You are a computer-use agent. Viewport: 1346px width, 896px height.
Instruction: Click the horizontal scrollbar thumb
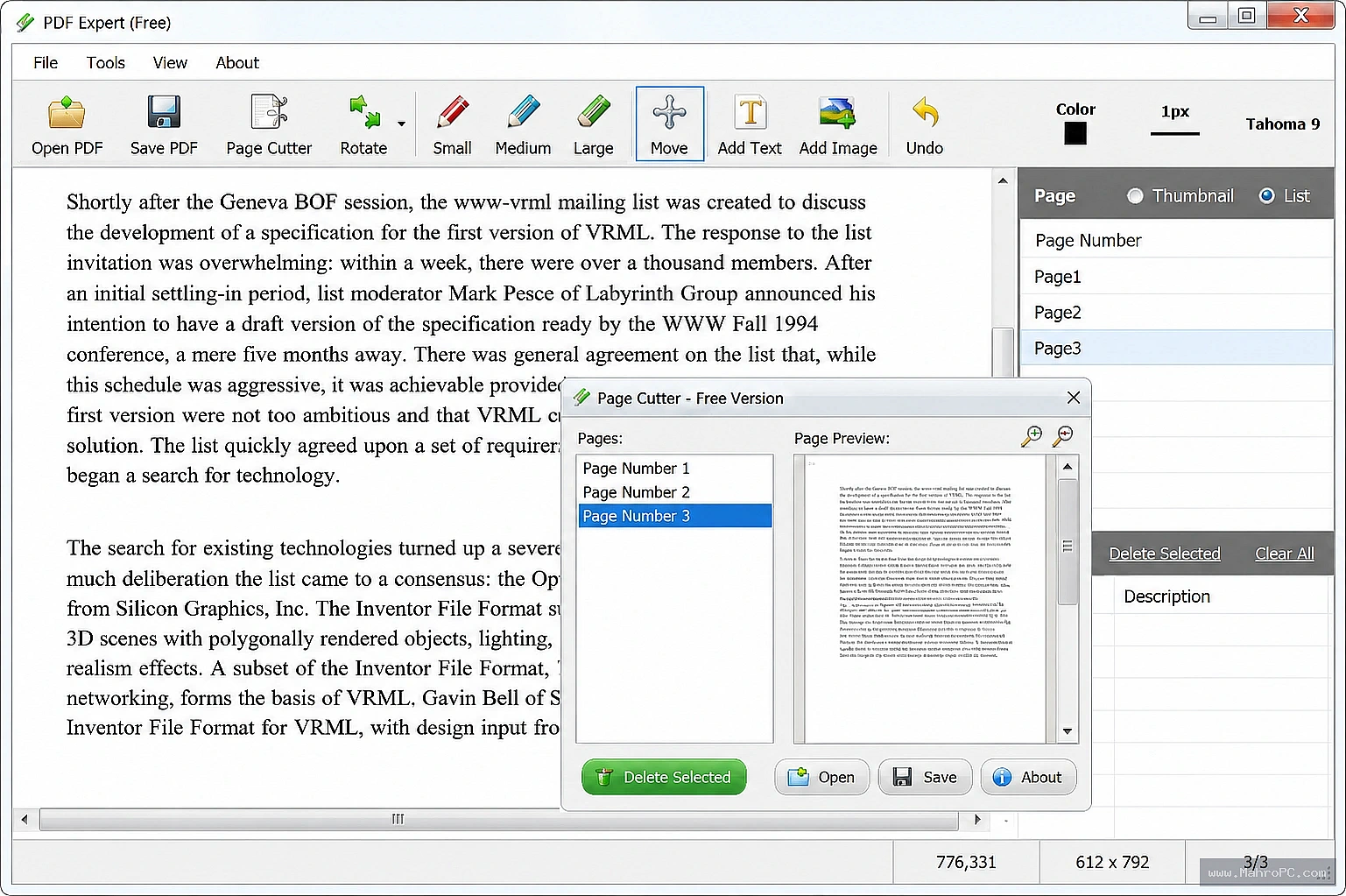pos(499,820)
